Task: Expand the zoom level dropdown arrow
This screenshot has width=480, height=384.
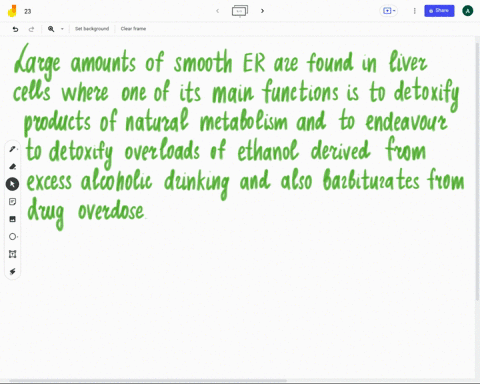Action: click(x=62, y=29)
